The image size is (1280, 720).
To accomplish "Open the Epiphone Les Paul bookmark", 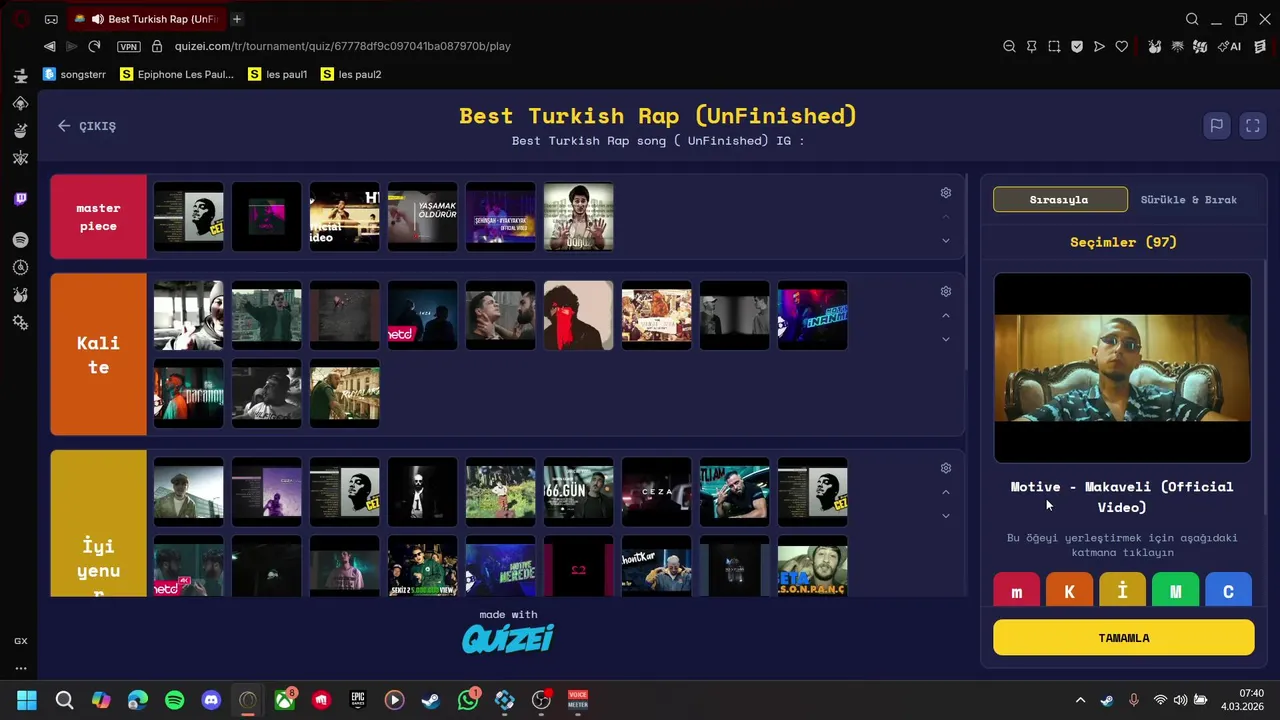I will click(x=177, y=74).
